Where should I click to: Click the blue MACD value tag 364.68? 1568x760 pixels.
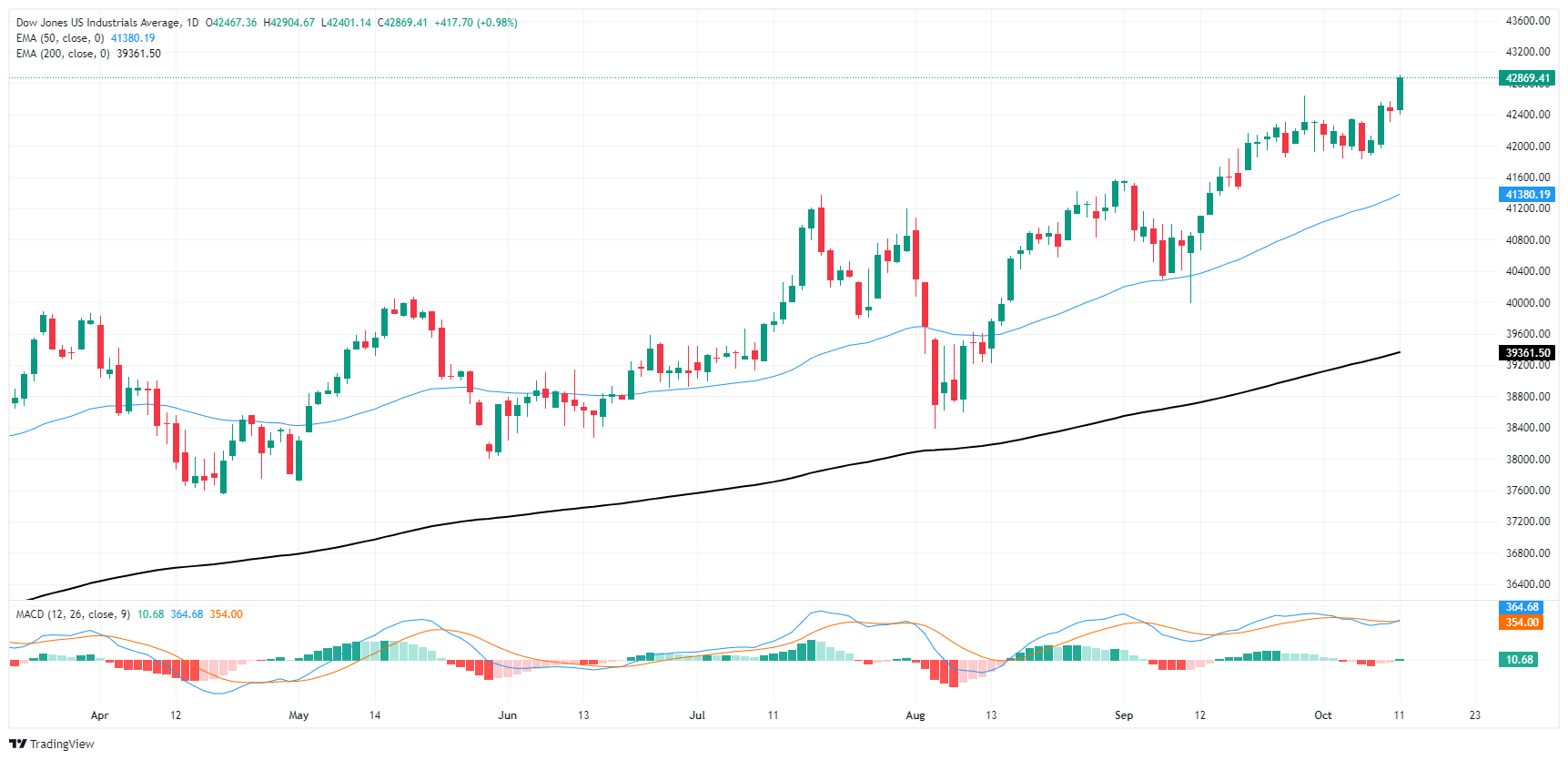[x=1522, y=607]
